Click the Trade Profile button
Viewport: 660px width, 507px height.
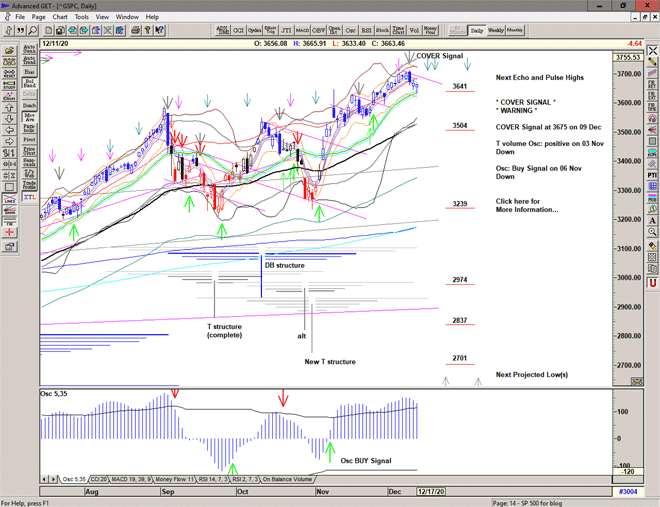(29, 184)
